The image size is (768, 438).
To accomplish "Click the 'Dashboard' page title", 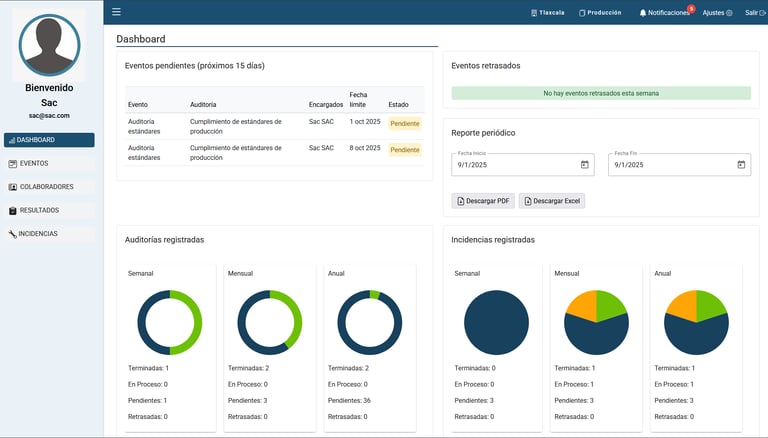I will tap(141, 39).
